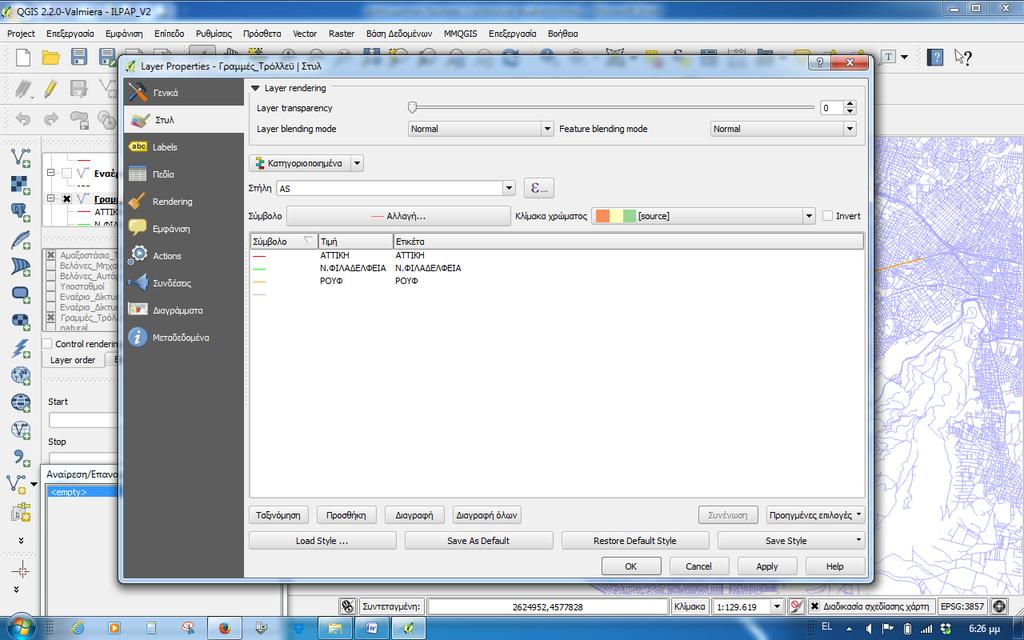Click the Add WMS Layer globe icon
The image size is (1024, 640).
tap(20, 376)
